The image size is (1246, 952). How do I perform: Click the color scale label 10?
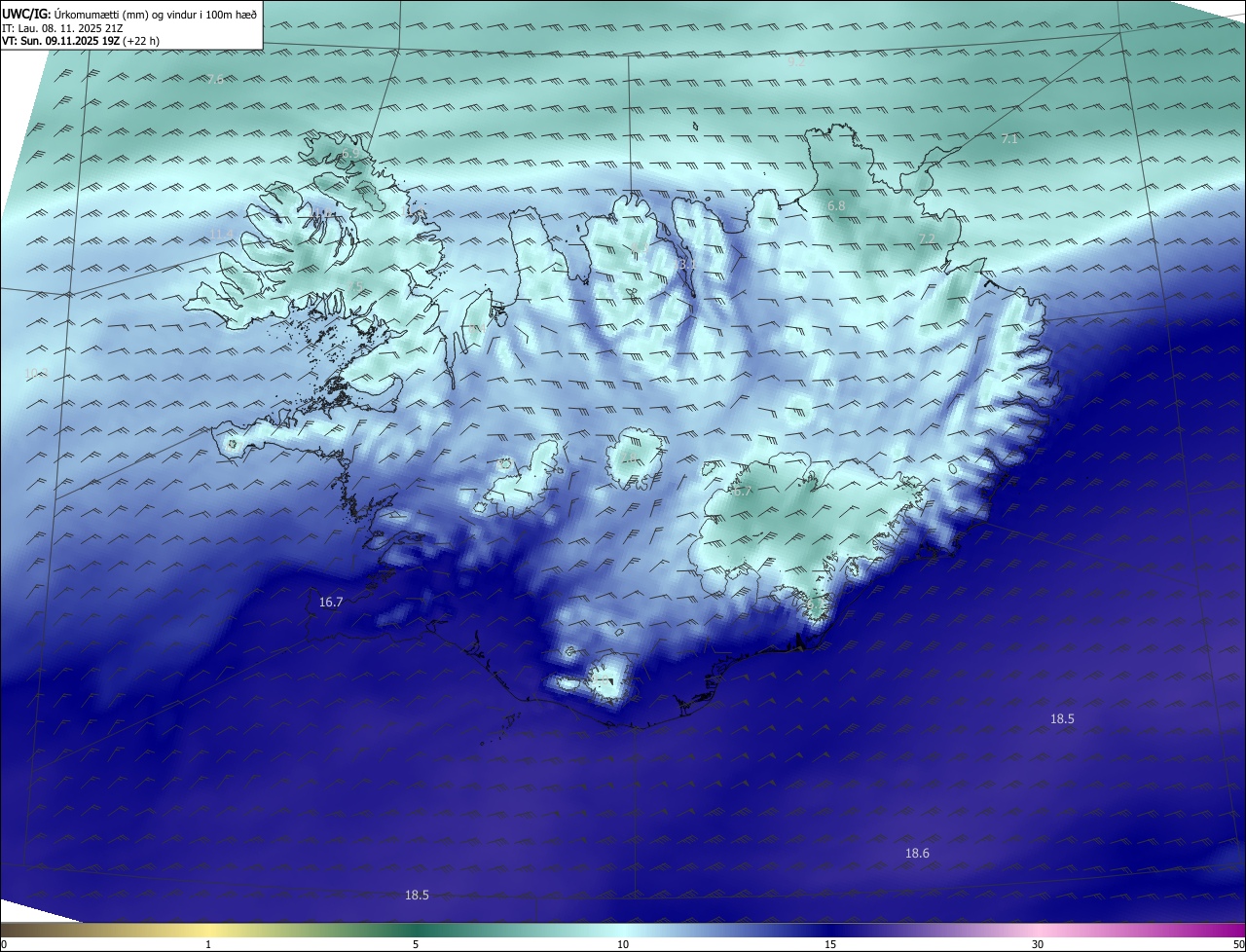[x=623, y=945]
